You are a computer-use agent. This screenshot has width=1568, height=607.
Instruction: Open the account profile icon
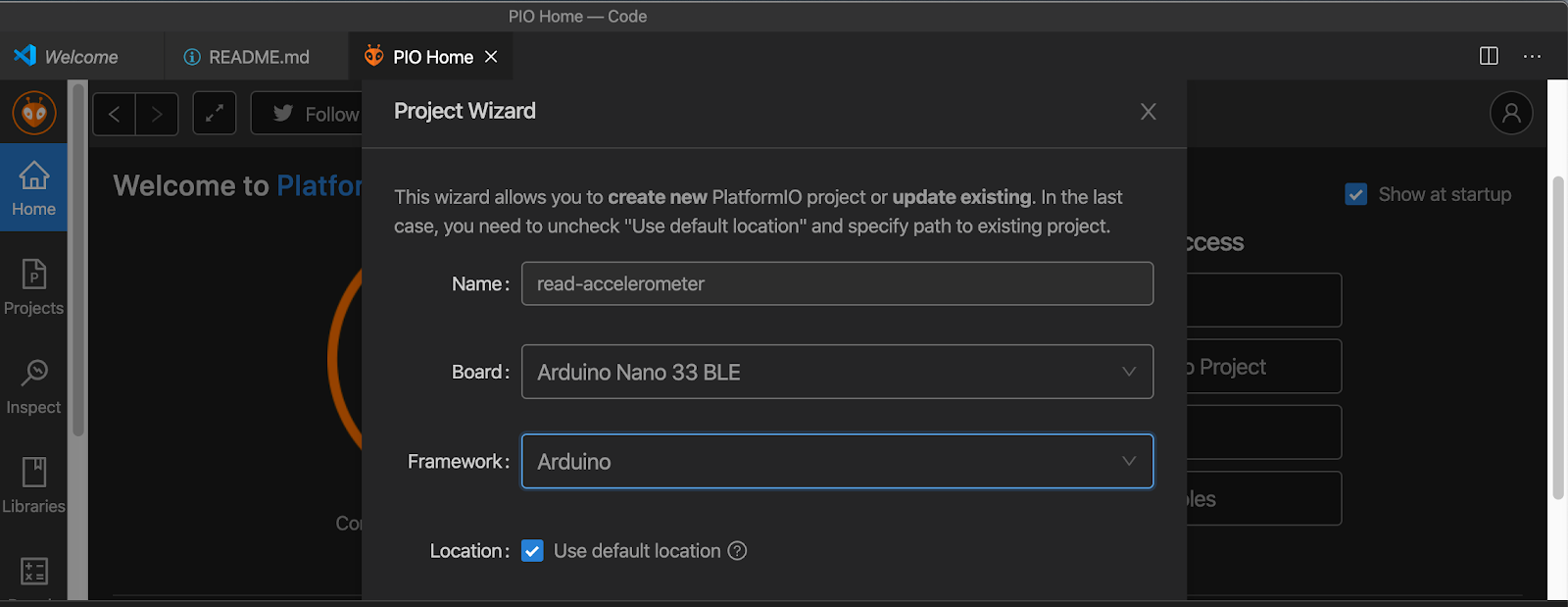1511,114
